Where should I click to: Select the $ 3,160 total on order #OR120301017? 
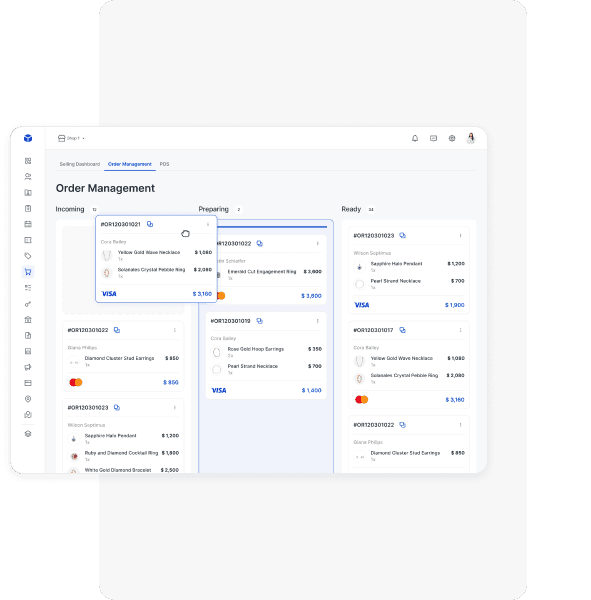455,399
